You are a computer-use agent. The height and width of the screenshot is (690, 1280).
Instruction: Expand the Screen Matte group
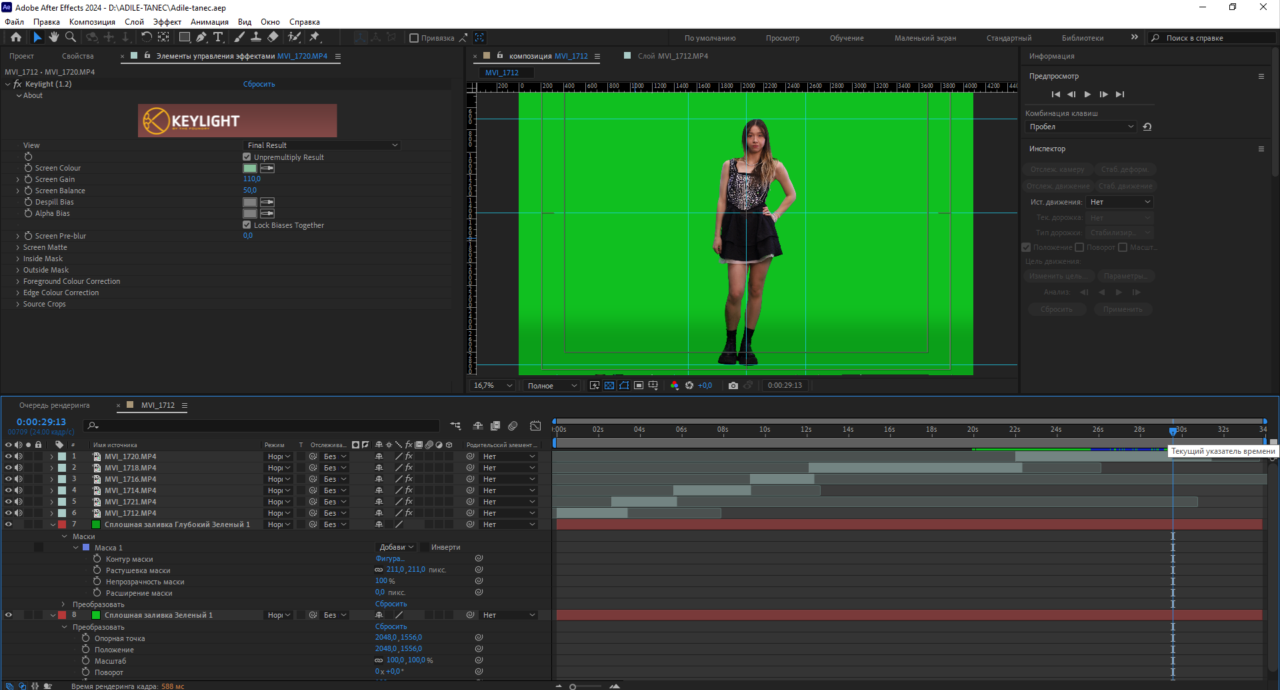(x=18, y=247)
